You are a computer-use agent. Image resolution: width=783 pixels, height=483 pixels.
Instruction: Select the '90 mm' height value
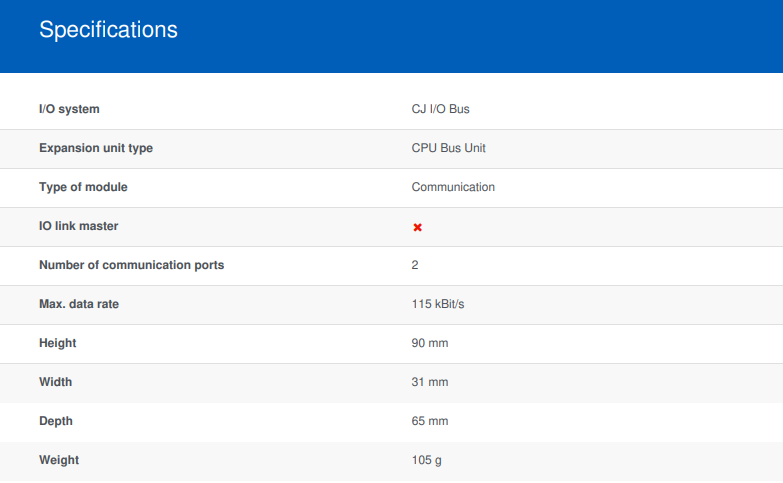(430, 343)
